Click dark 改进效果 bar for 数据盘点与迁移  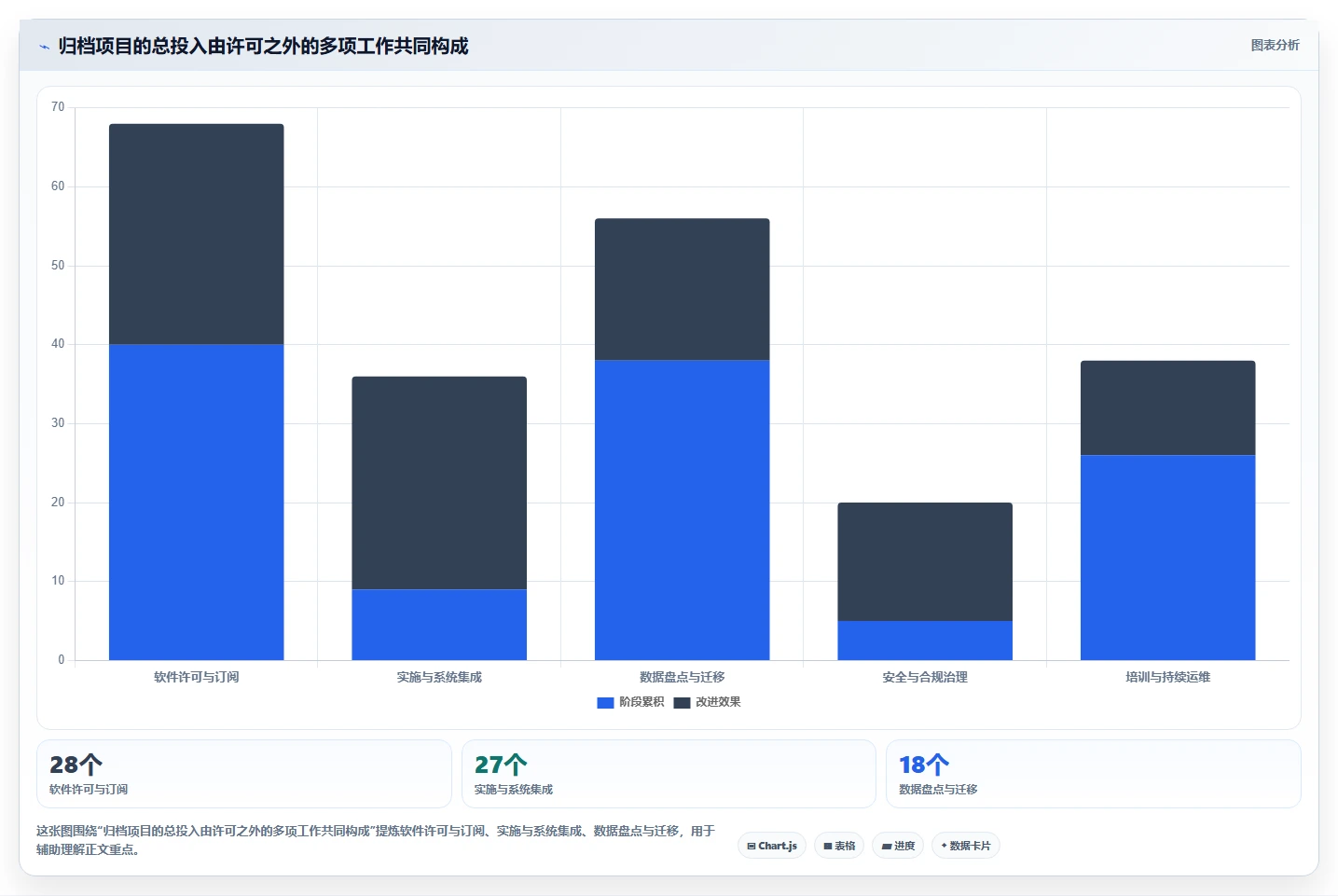683,290
